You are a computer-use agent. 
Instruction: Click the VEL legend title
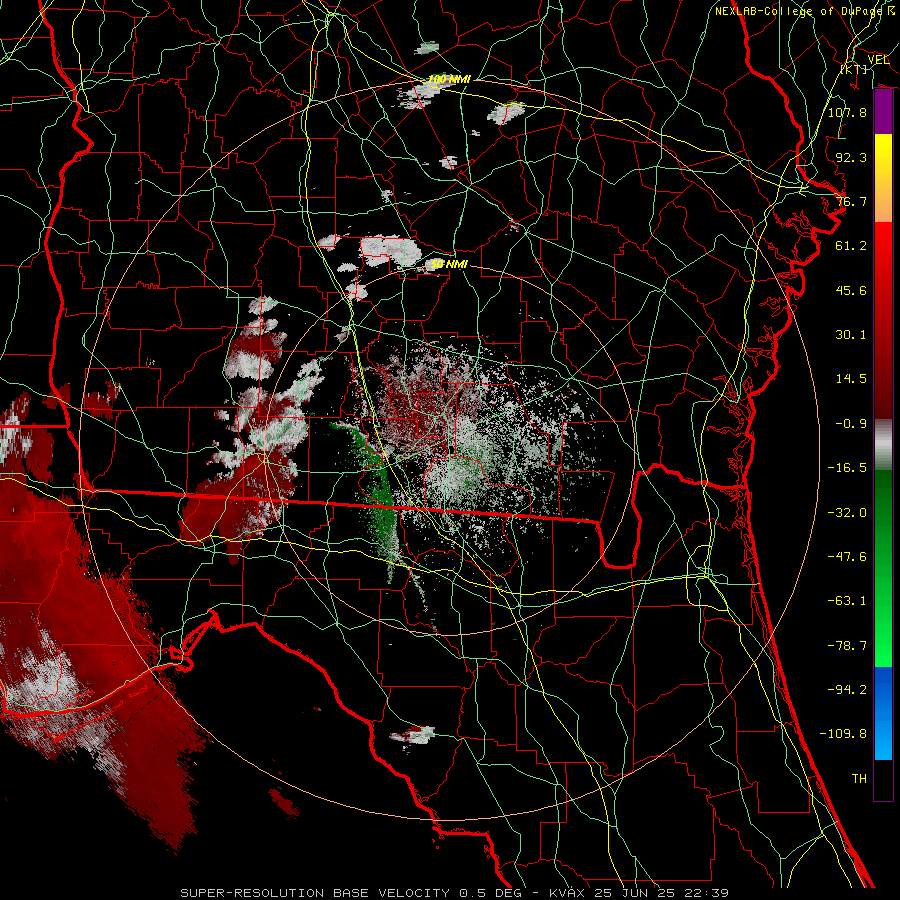point(878,60)
